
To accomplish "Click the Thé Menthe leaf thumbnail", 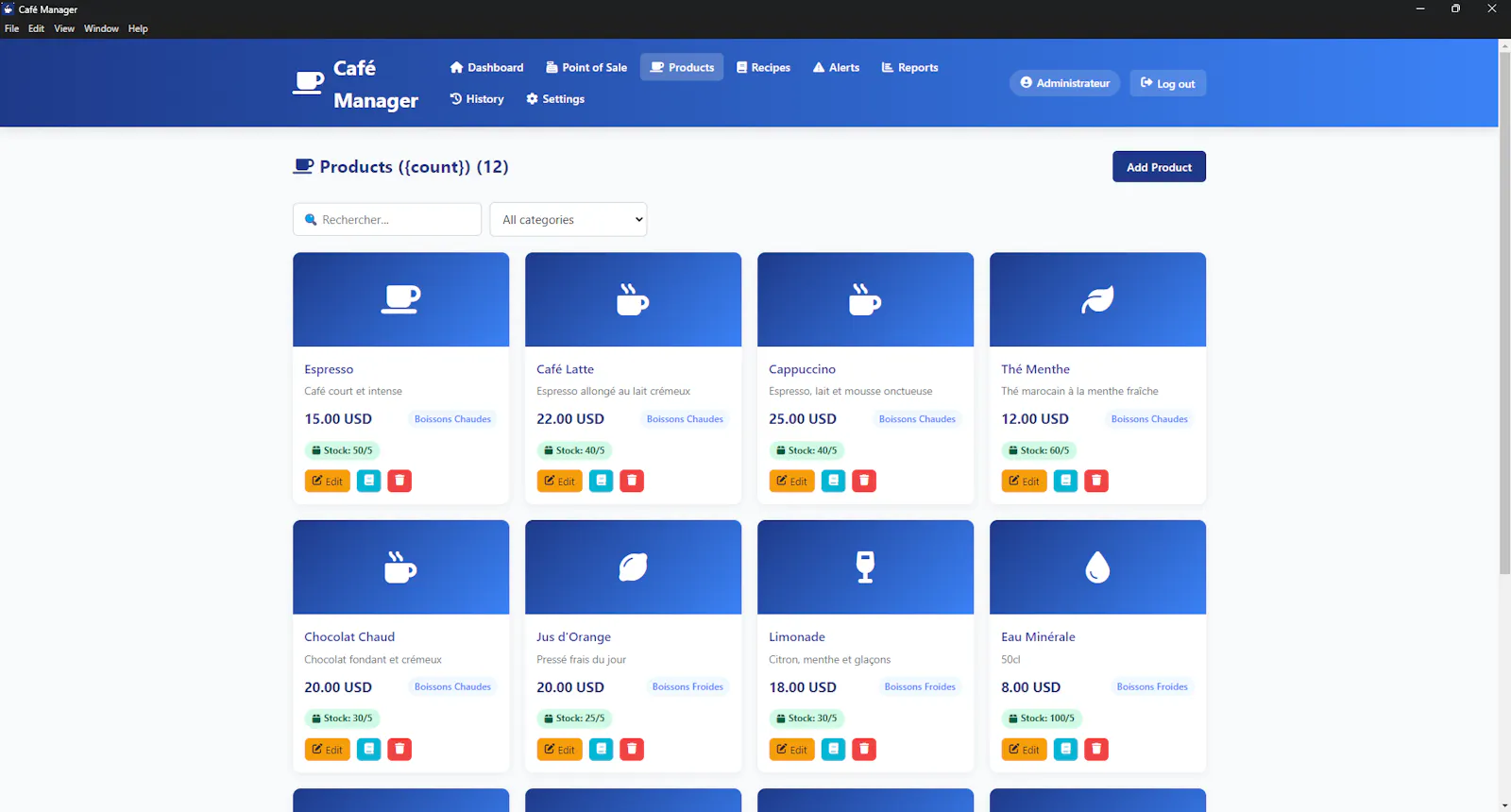I will [x=1097, y=299].
